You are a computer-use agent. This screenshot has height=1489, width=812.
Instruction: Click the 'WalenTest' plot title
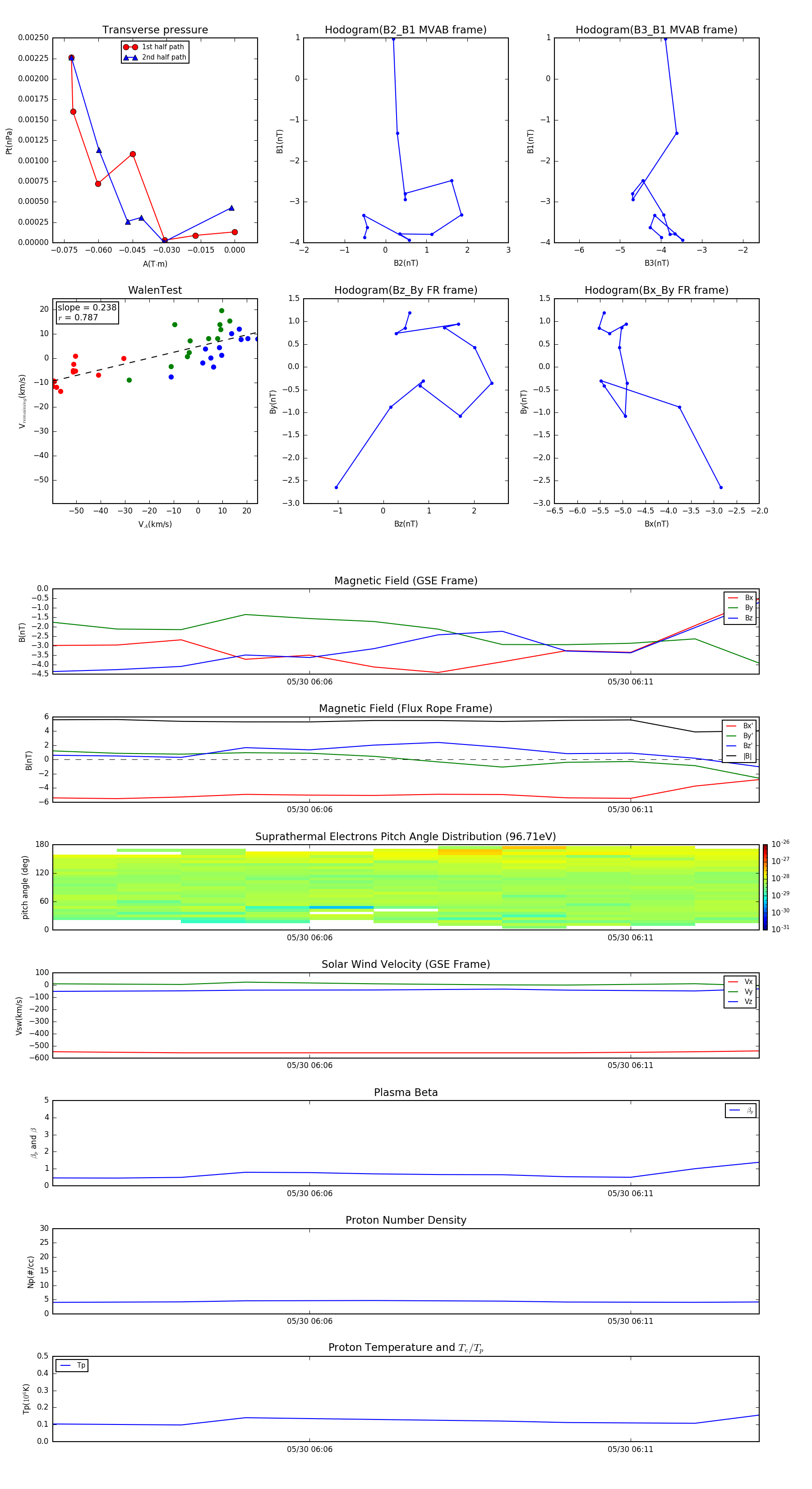click(155, 290)
